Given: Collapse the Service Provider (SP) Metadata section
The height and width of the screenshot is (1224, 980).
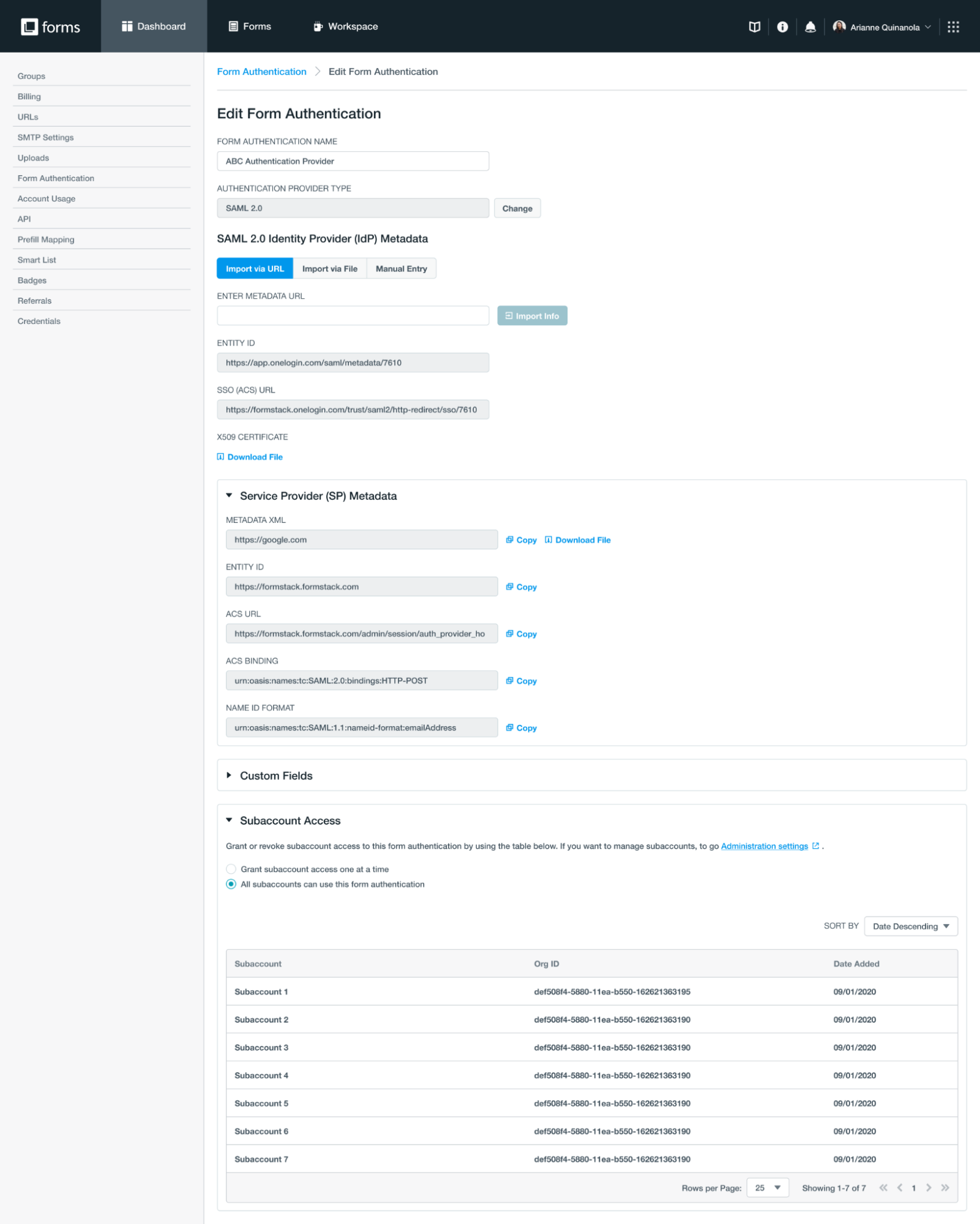Looking at the screenshot, I should (x=230, y=496).
